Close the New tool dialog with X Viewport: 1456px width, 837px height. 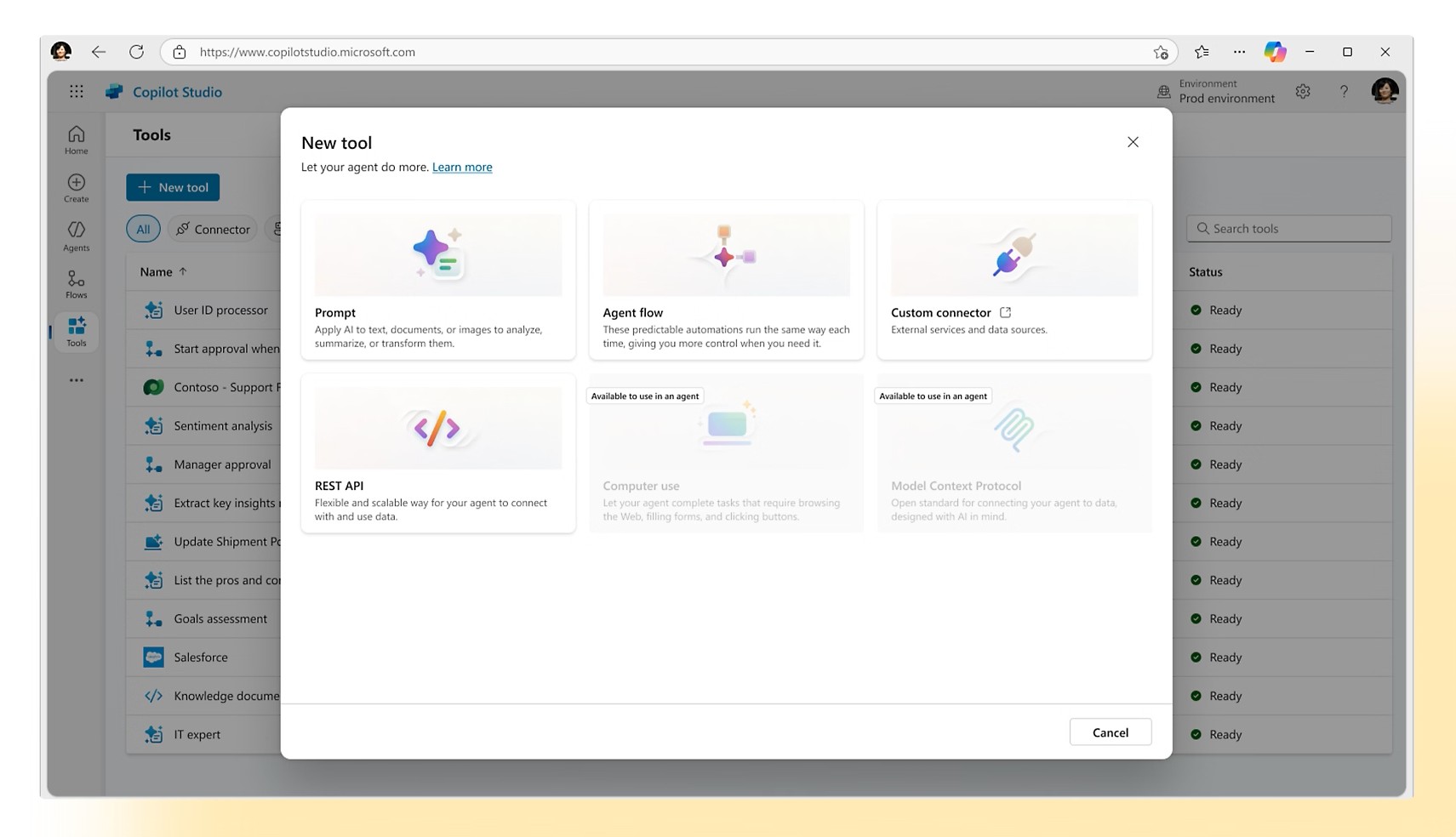[1132, 142]
